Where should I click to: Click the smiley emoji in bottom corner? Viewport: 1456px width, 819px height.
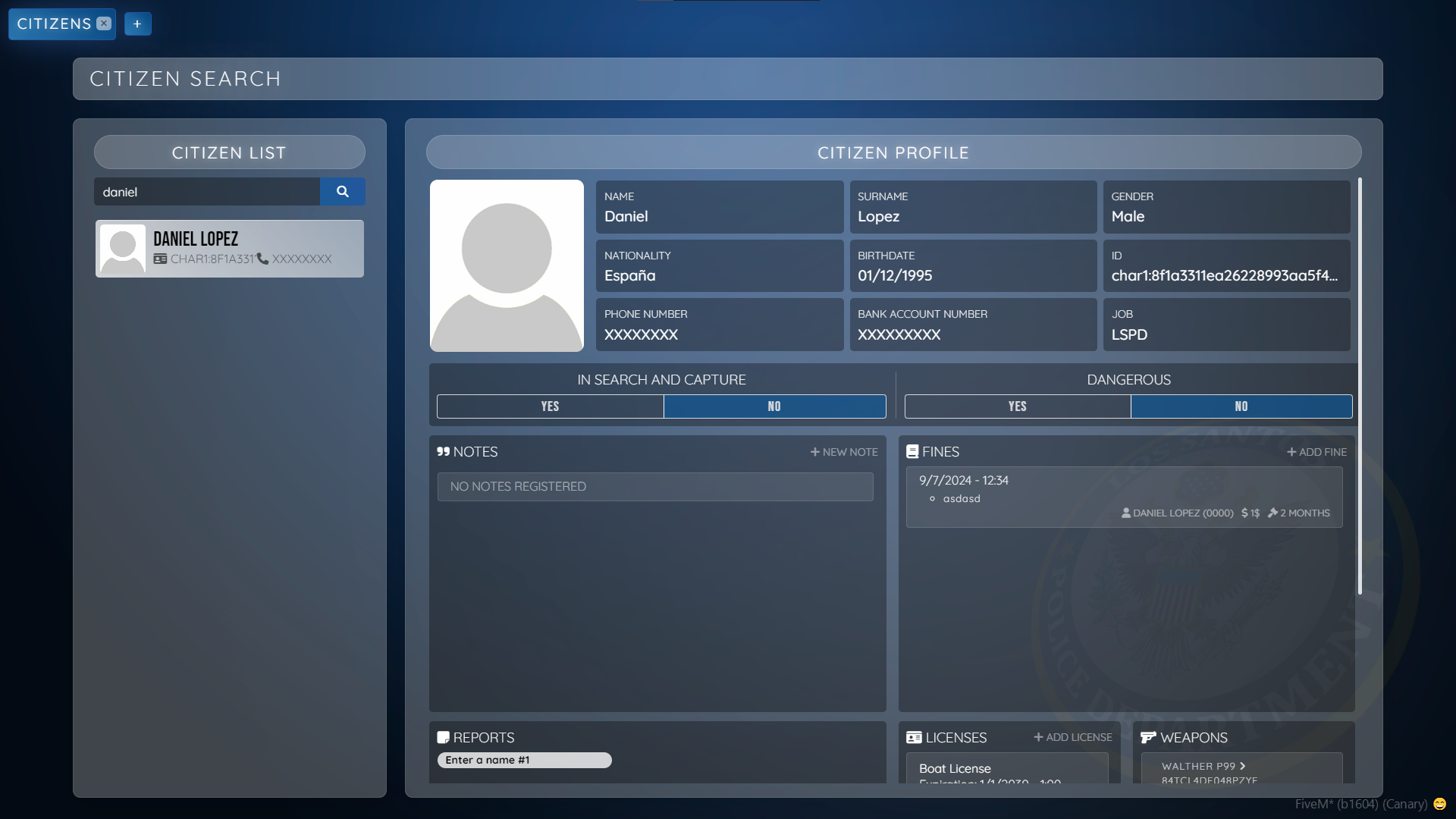click(x=1439, y=804)
